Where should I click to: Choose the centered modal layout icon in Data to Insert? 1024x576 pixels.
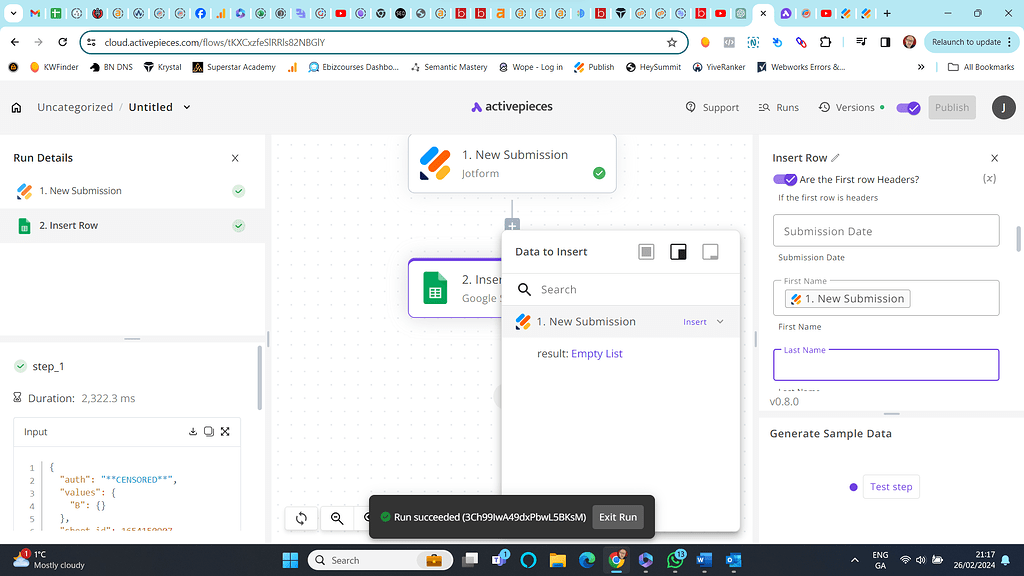(x=646, y=251)
